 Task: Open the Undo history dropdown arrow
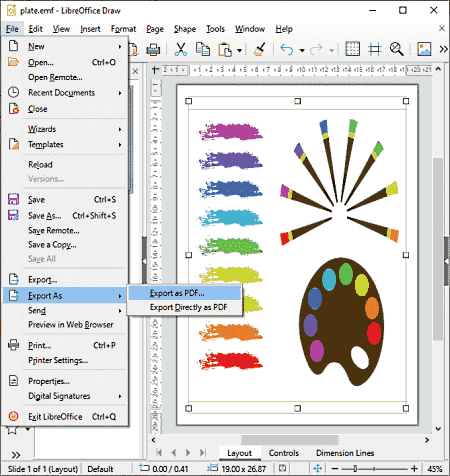point(302,51)
